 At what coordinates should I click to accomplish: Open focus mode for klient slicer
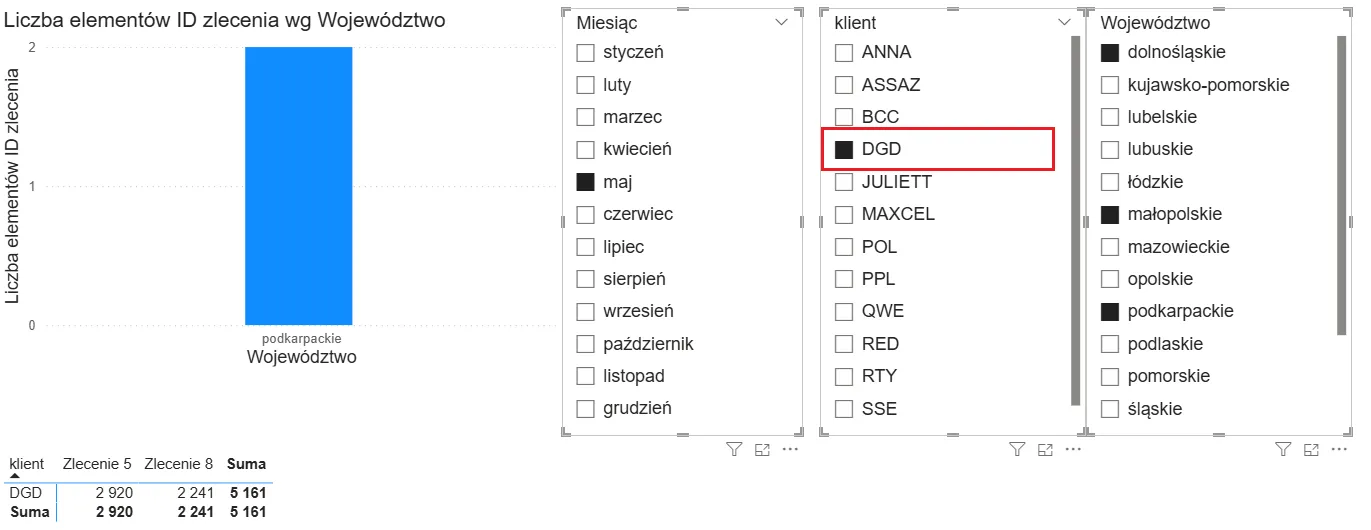tap(1045, 450)
